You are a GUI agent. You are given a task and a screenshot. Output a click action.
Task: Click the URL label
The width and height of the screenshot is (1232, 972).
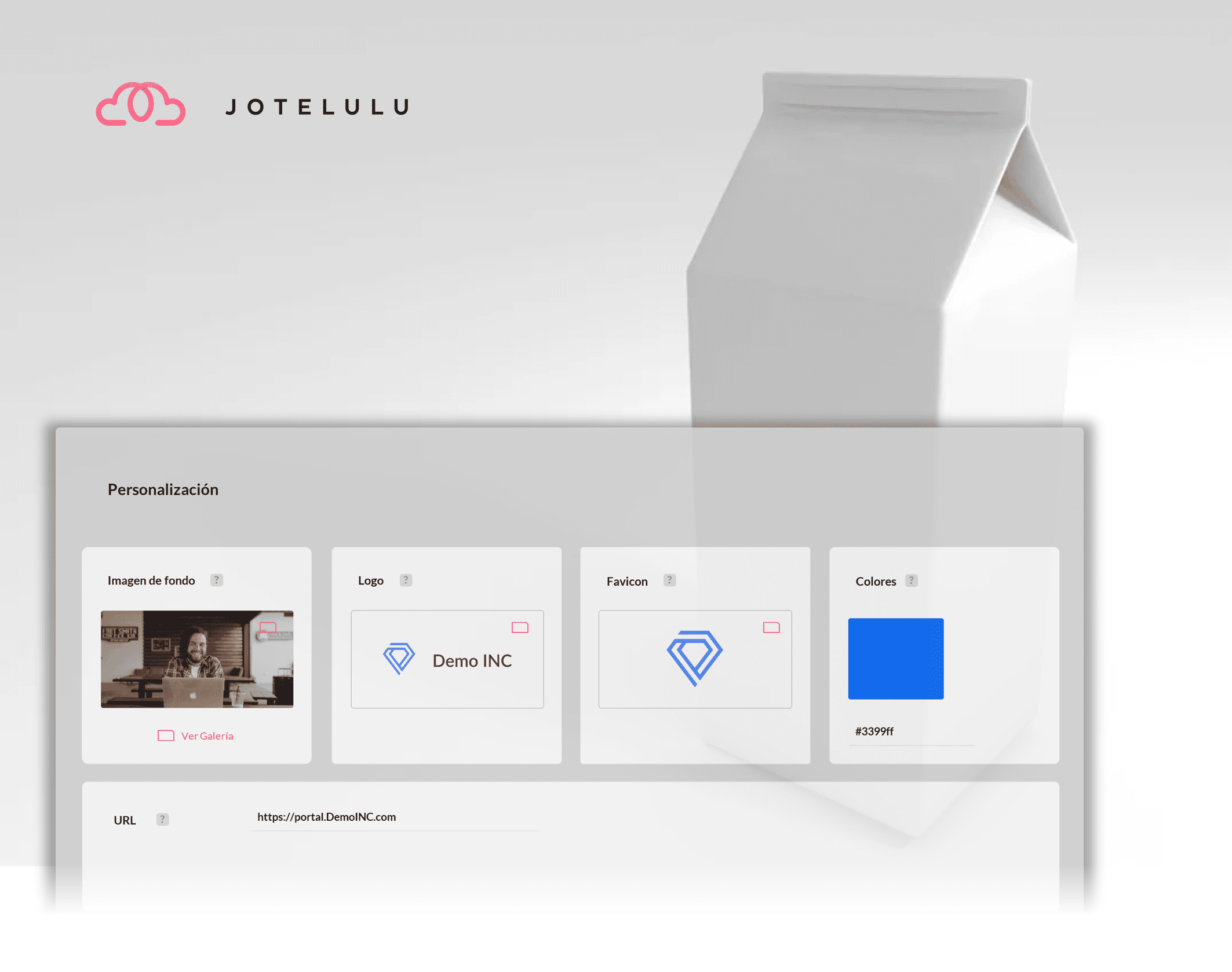point(125,820)
